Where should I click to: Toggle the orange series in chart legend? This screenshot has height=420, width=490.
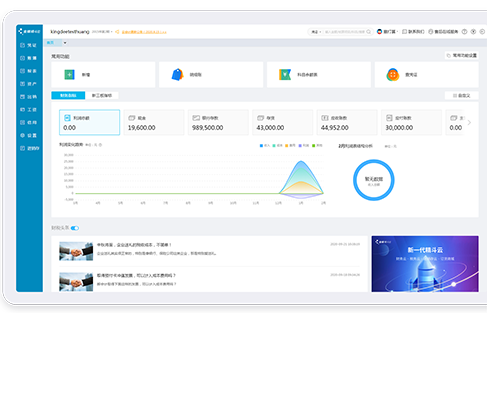[x=290, y=145]
